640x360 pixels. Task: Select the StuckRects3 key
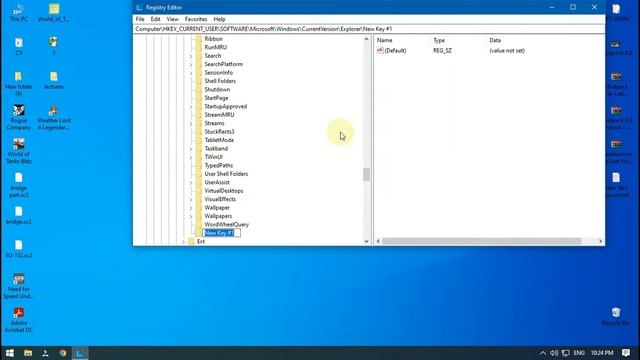(219, 132)
